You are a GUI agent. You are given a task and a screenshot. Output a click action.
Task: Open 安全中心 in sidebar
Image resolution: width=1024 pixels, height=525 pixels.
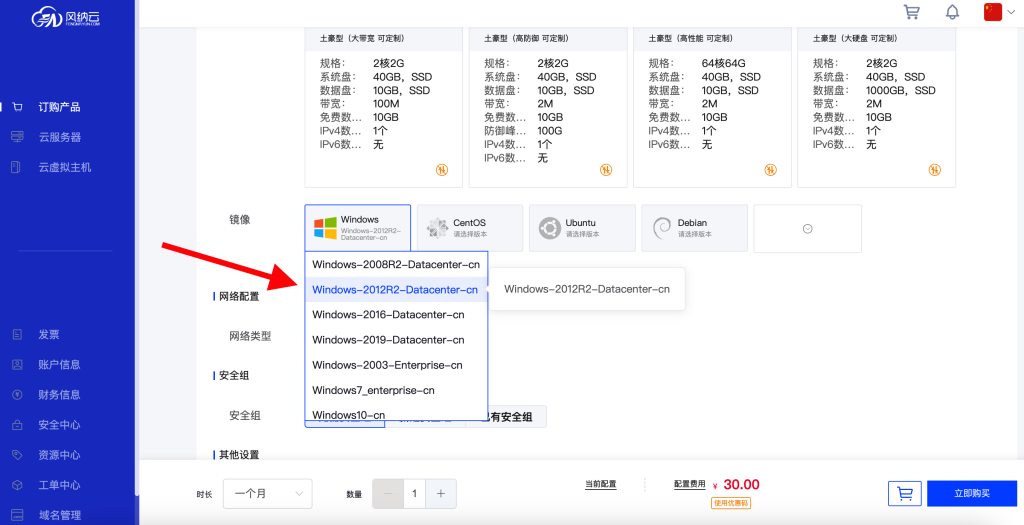(x=59, y=424)
